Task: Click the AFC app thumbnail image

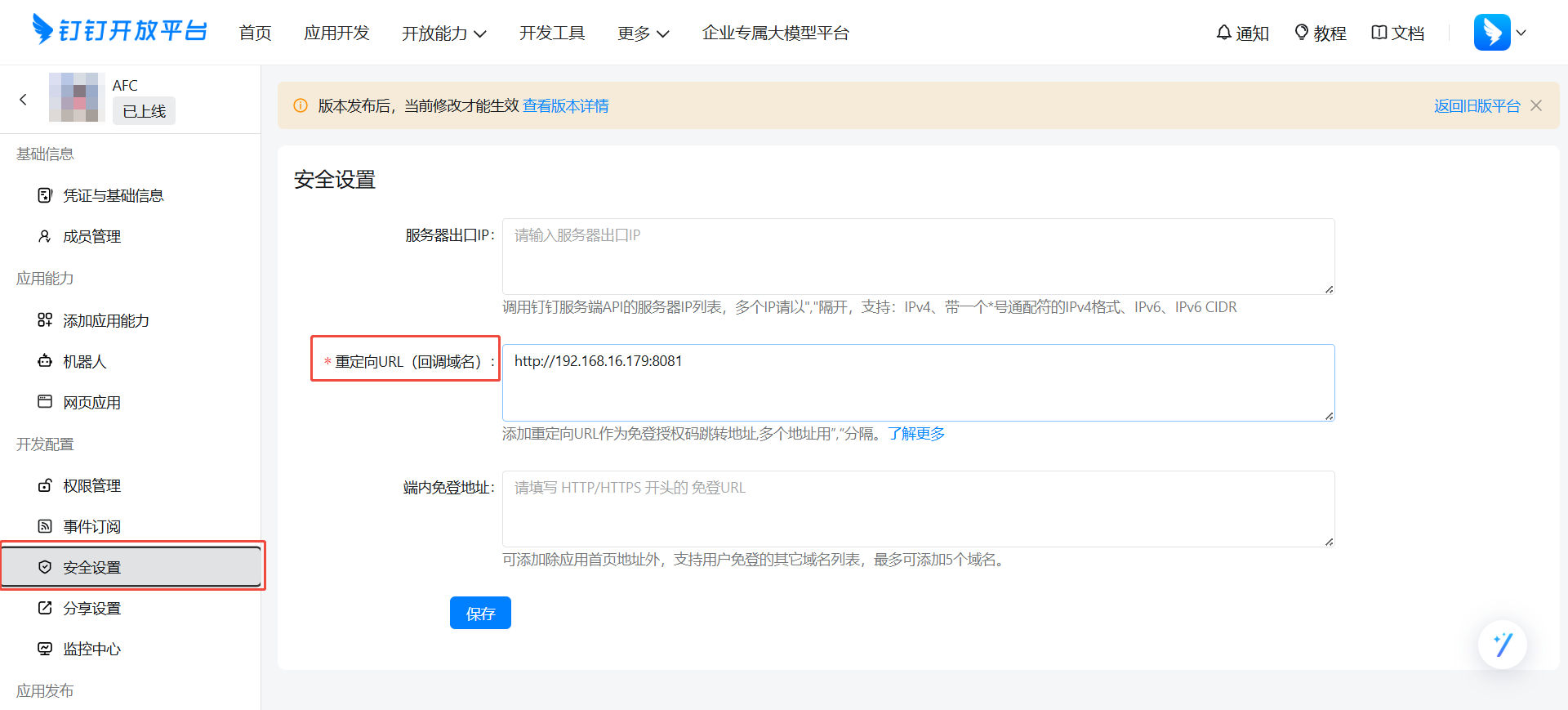Action: click(76, 97)
